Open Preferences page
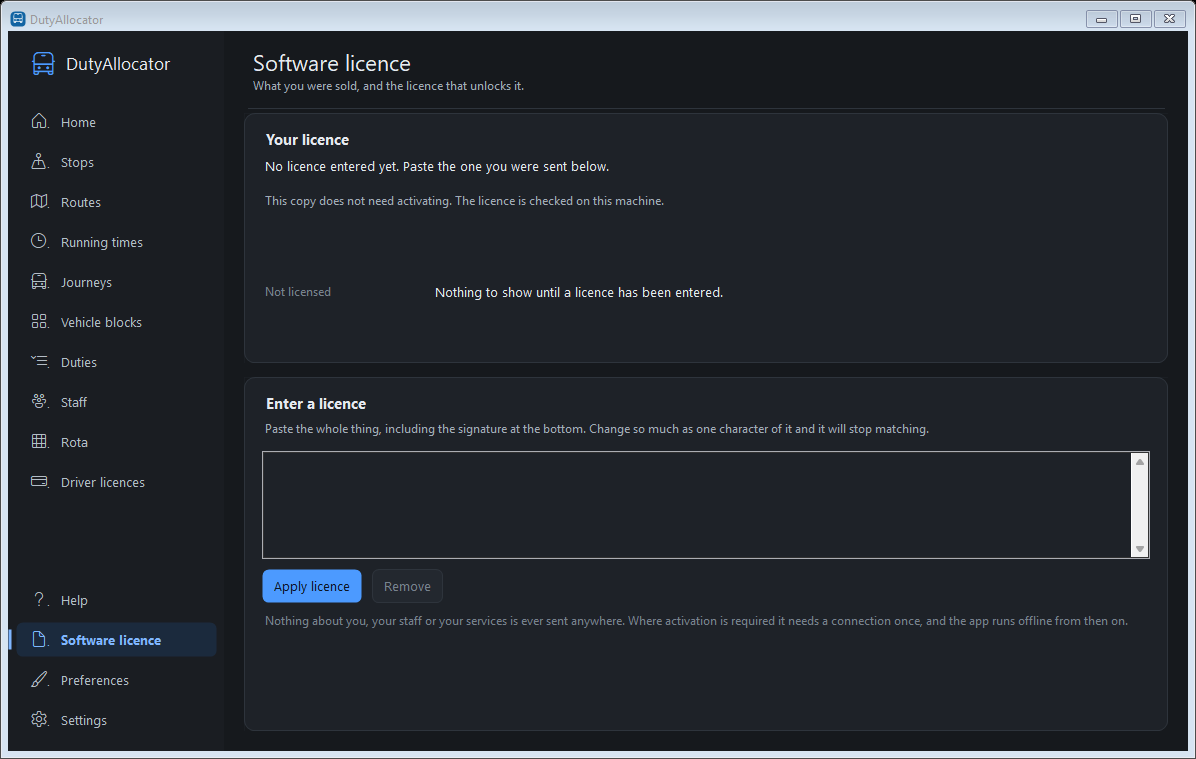1196x759 pixels. pos(117,680)
